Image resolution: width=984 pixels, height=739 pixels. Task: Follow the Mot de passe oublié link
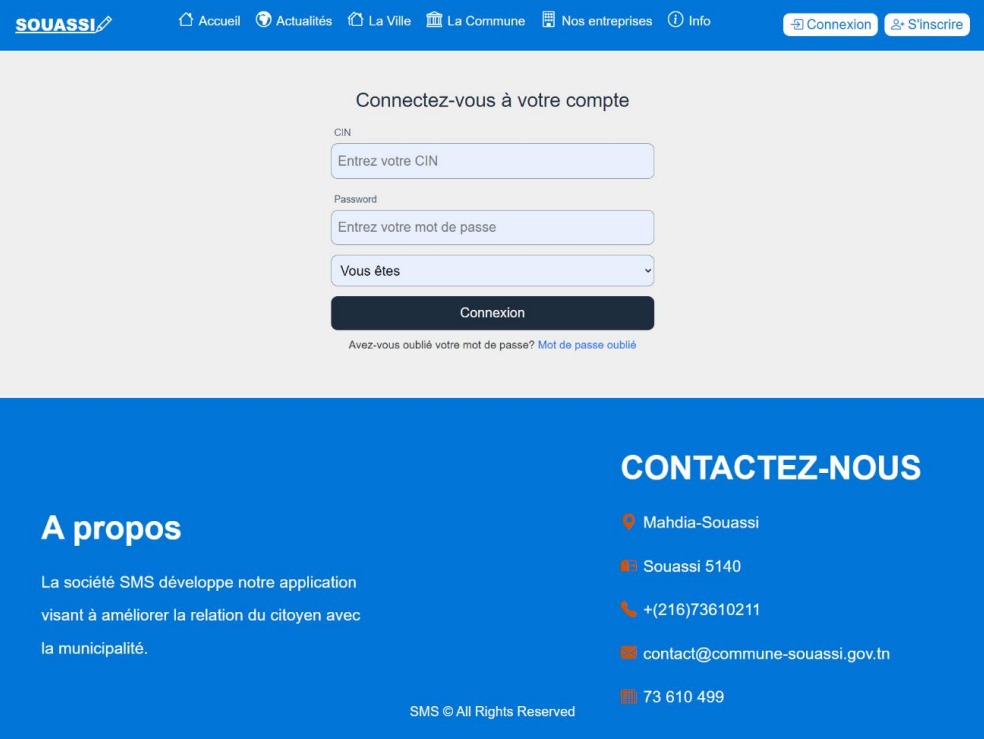587,345
